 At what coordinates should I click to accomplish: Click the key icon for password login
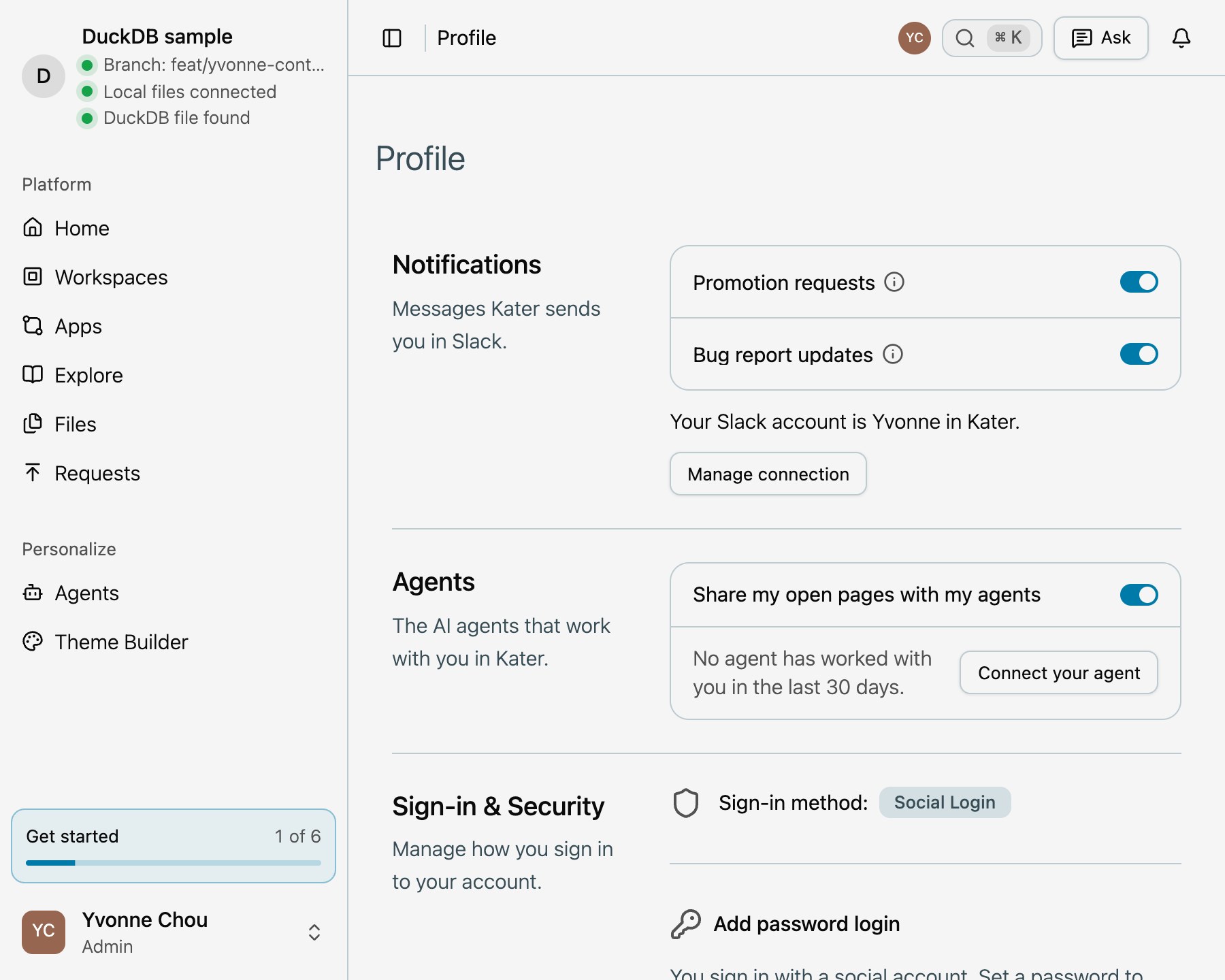coord(686,924)
